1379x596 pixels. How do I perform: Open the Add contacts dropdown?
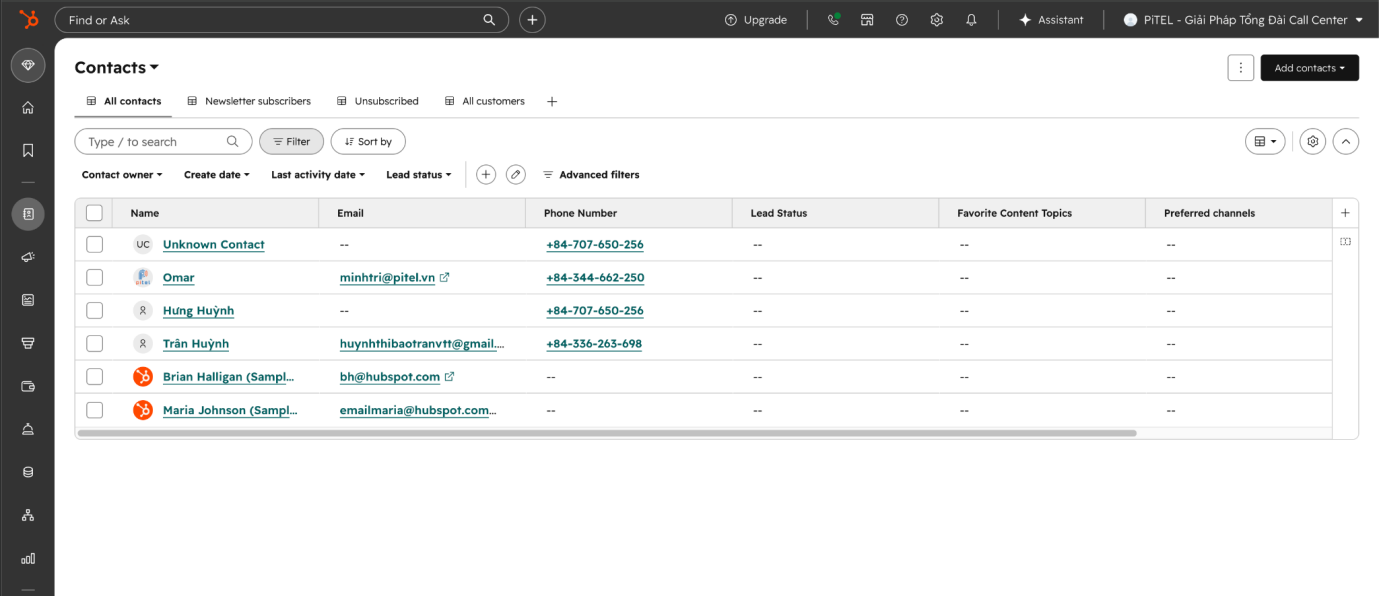(x=1309, y=68)
